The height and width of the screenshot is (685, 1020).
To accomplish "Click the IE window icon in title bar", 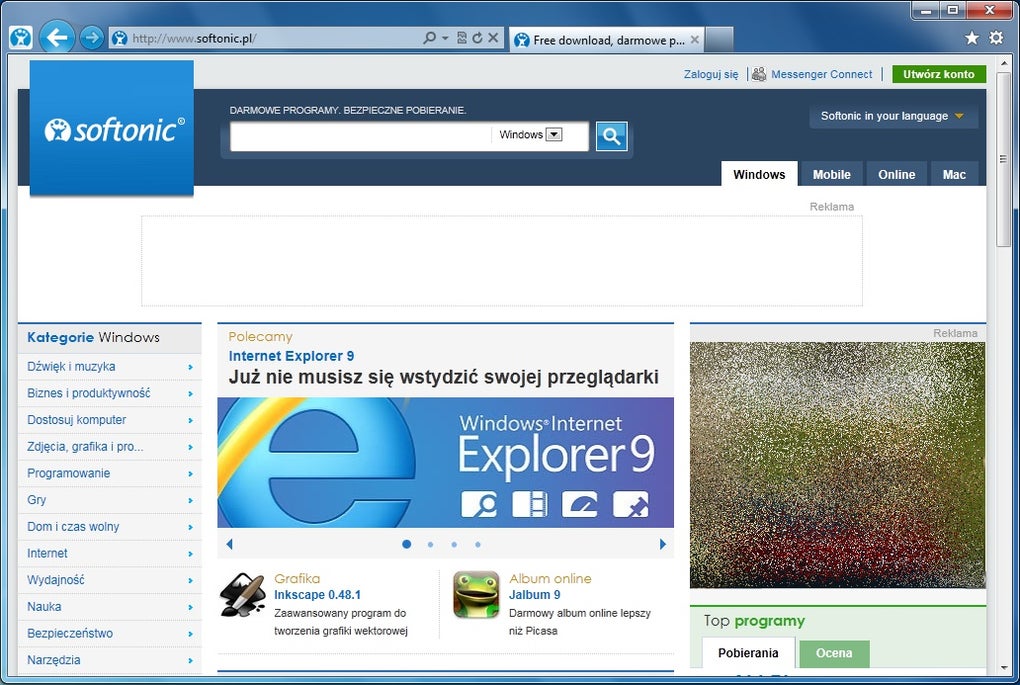I will (x=21, y=38).
